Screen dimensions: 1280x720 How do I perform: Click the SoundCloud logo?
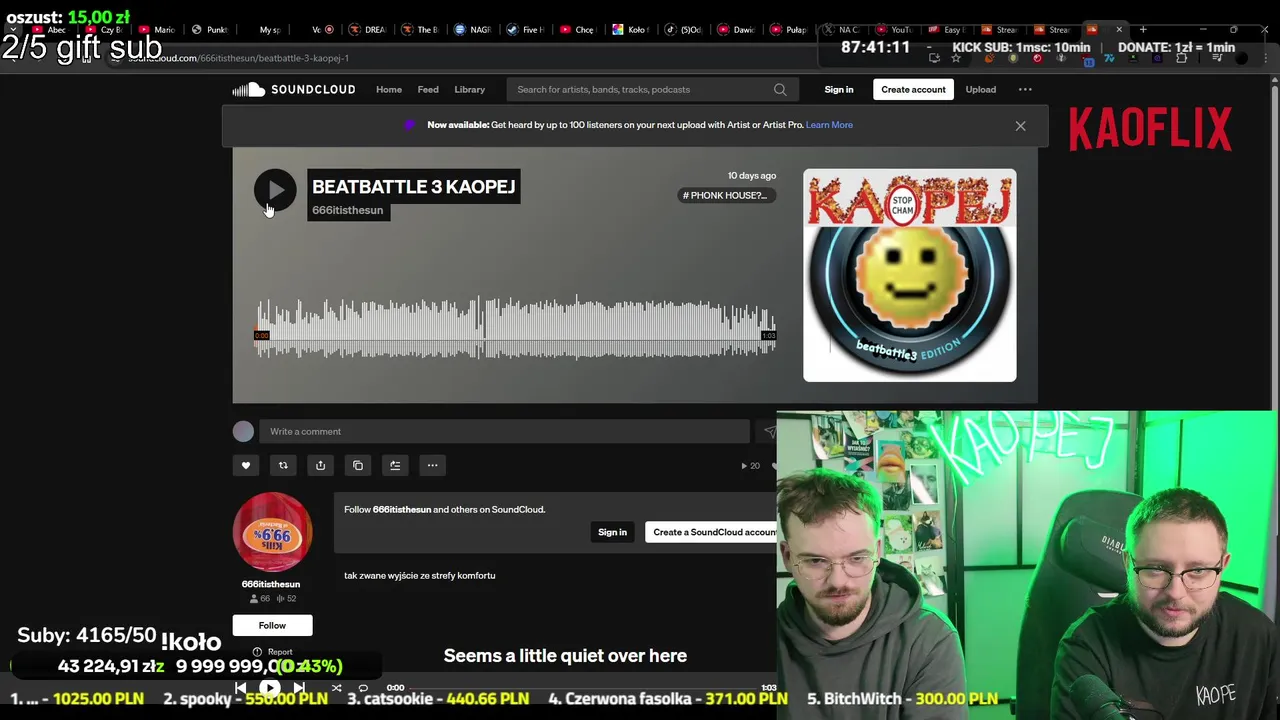[294, 89]
